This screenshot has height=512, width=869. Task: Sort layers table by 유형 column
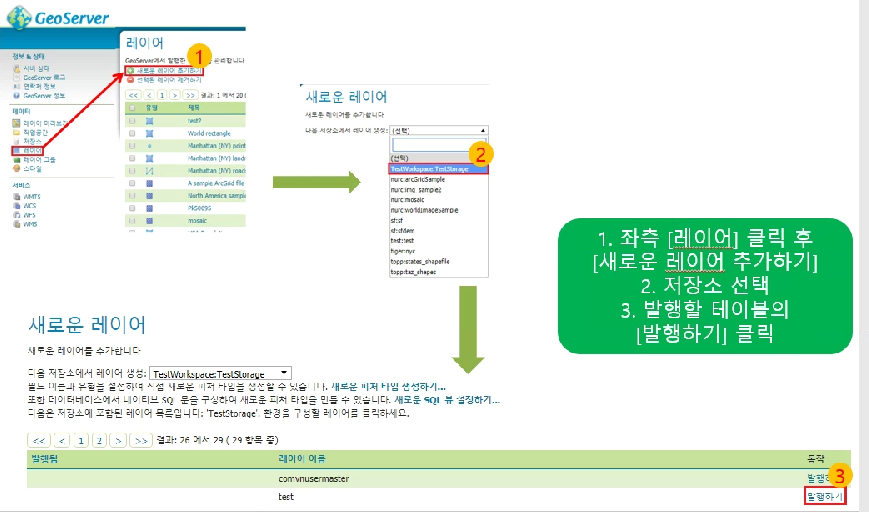[151, 108]
